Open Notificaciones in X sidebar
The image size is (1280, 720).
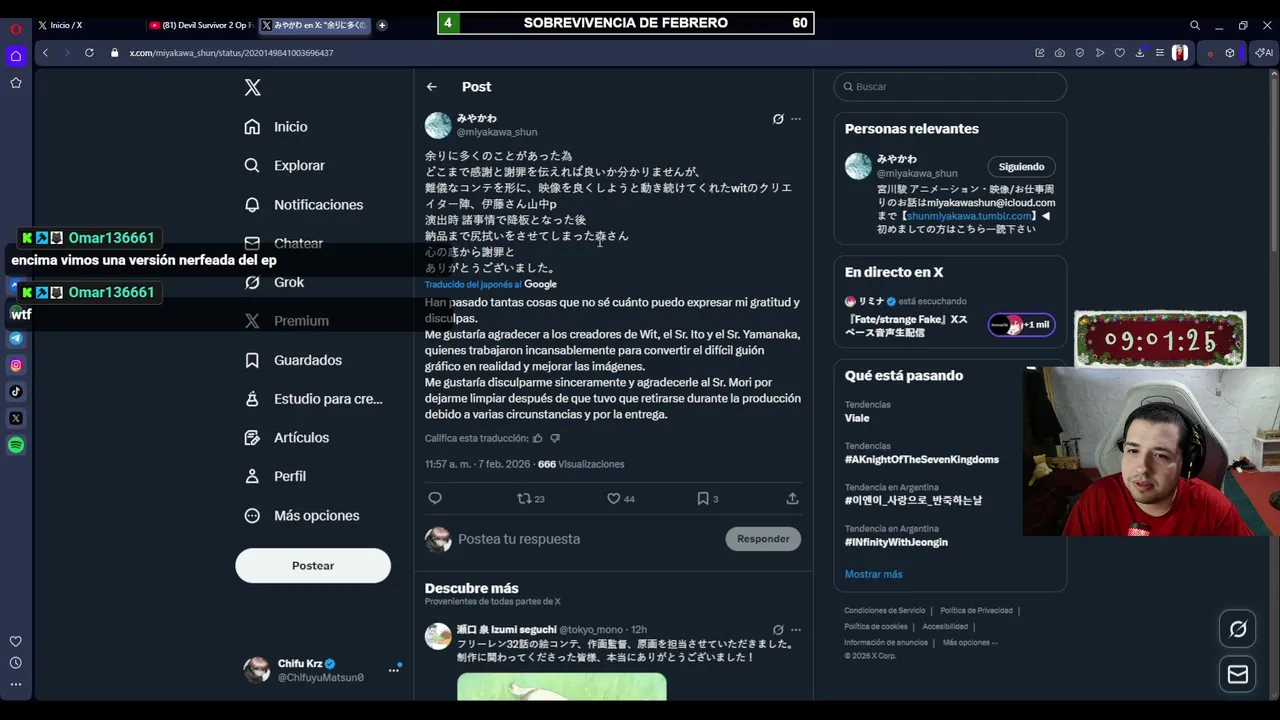(304, 205)
